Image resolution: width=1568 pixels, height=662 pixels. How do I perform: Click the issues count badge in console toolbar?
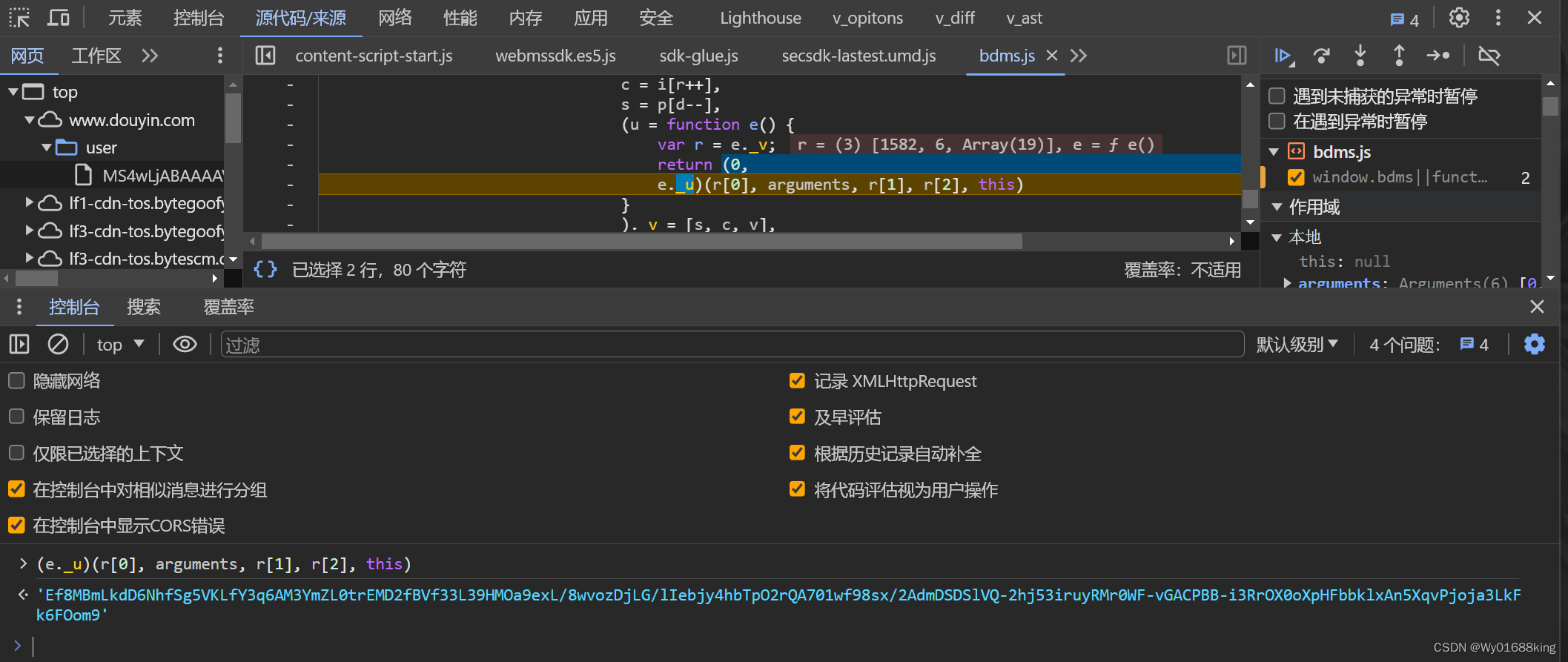1474,344
